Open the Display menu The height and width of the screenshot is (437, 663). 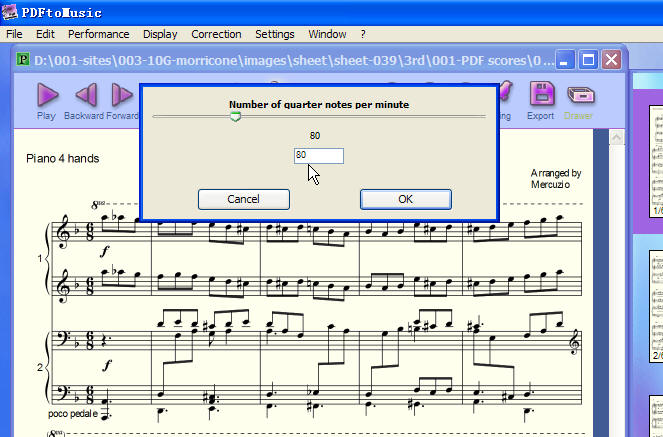click(x=160, y=34)
